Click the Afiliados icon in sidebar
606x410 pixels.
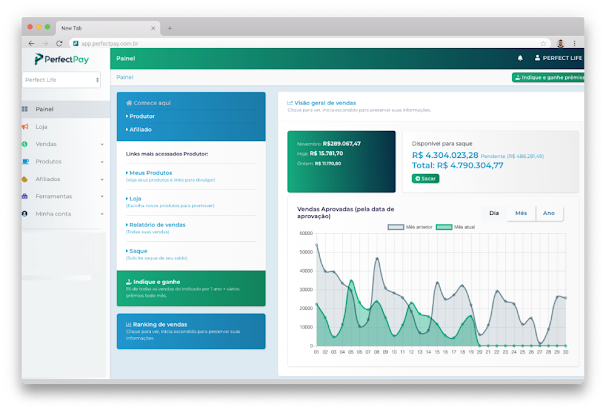[x=25, y=179]
